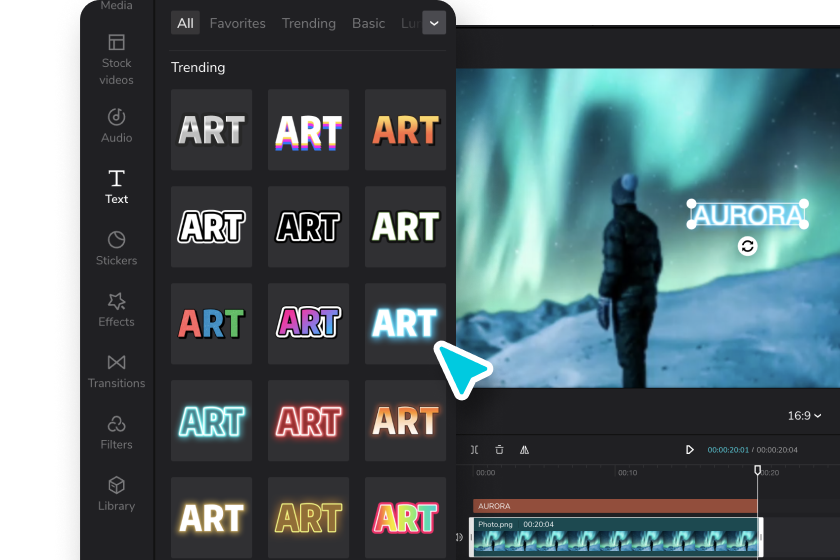This screenshot has width=840, height=560.
Task: Open the Library panel
Action: pos(116,494)
